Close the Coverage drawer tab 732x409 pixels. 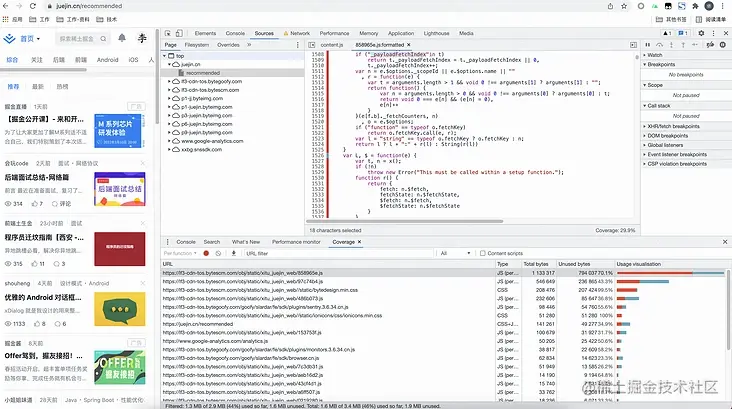click(359, 242)
